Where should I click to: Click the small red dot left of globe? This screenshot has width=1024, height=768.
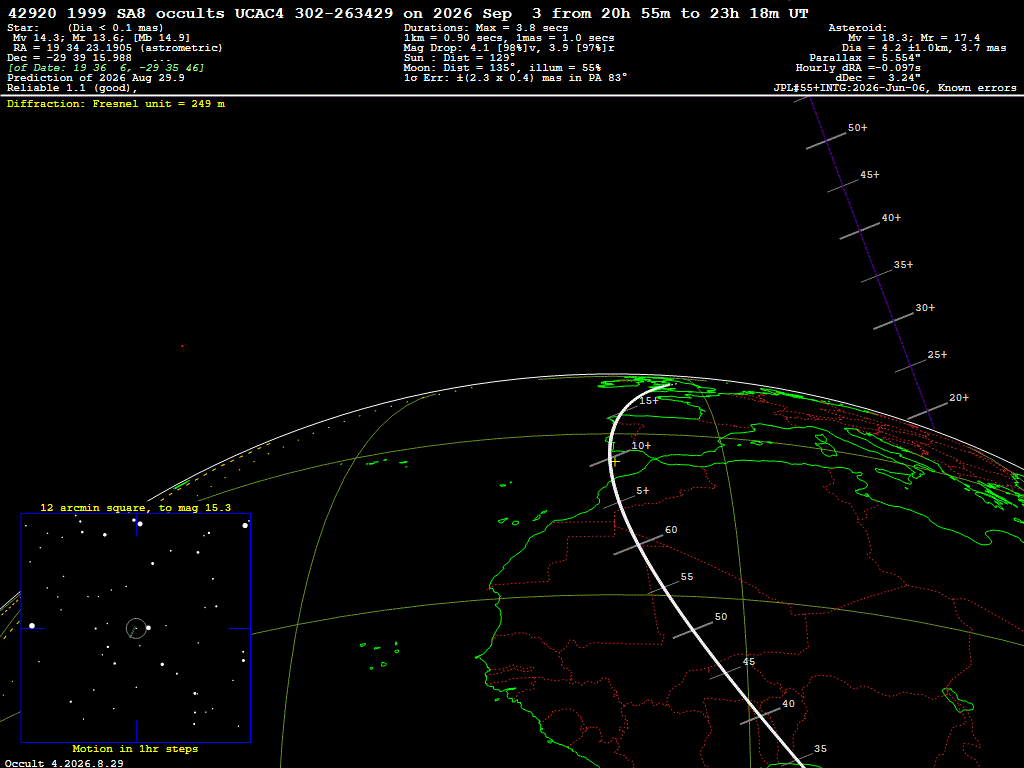point(182,346)
